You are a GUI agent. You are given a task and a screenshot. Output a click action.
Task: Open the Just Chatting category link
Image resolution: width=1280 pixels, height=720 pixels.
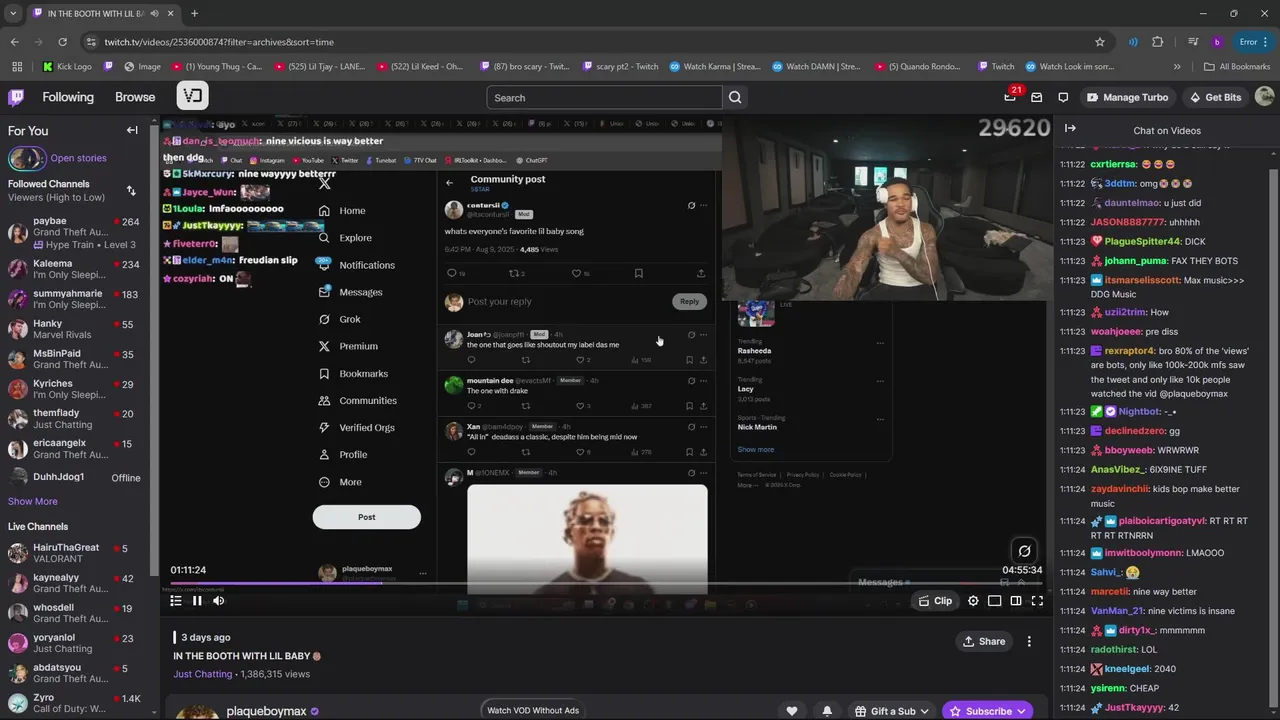click(202, 674)
